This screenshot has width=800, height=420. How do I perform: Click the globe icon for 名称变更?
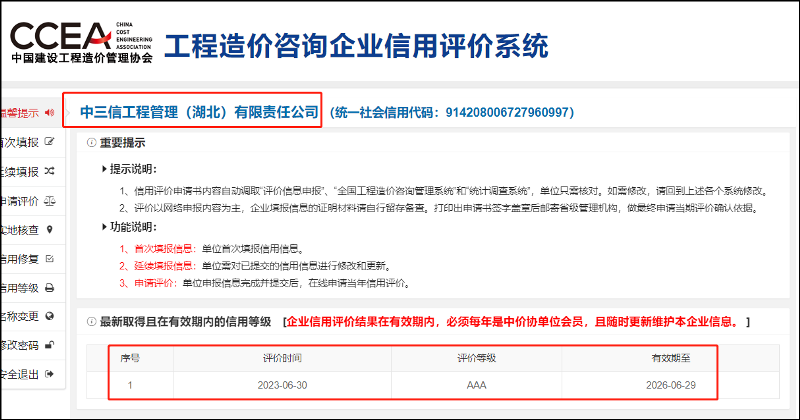pyautogui.click(x=49, y=317)
